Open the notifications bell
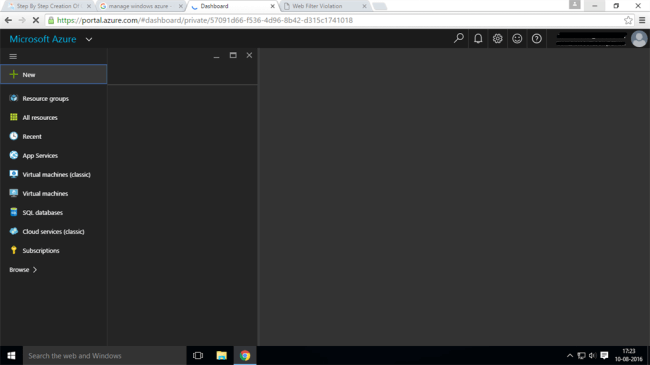The height and width of the screenshot is (365, 650). coord(478,39)
